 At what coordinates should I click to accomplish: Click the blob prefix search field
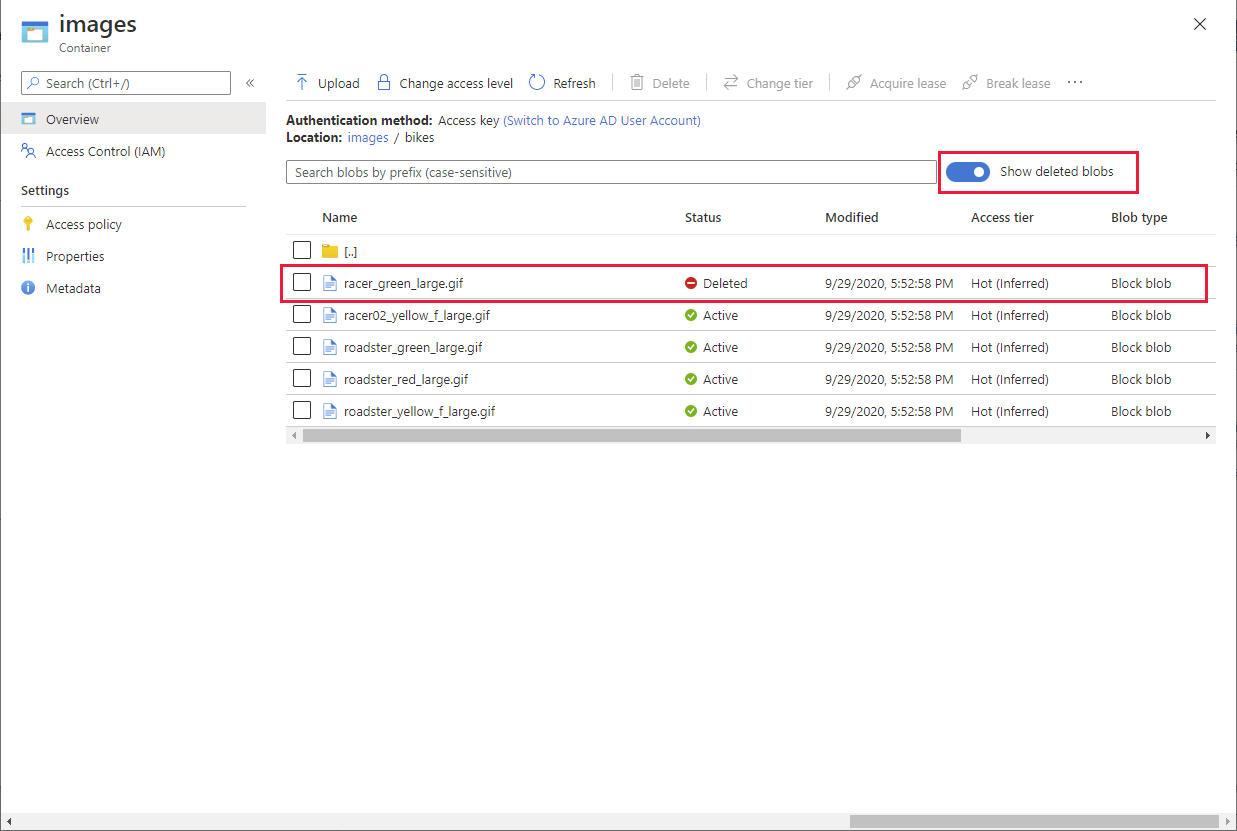(610, 172)
